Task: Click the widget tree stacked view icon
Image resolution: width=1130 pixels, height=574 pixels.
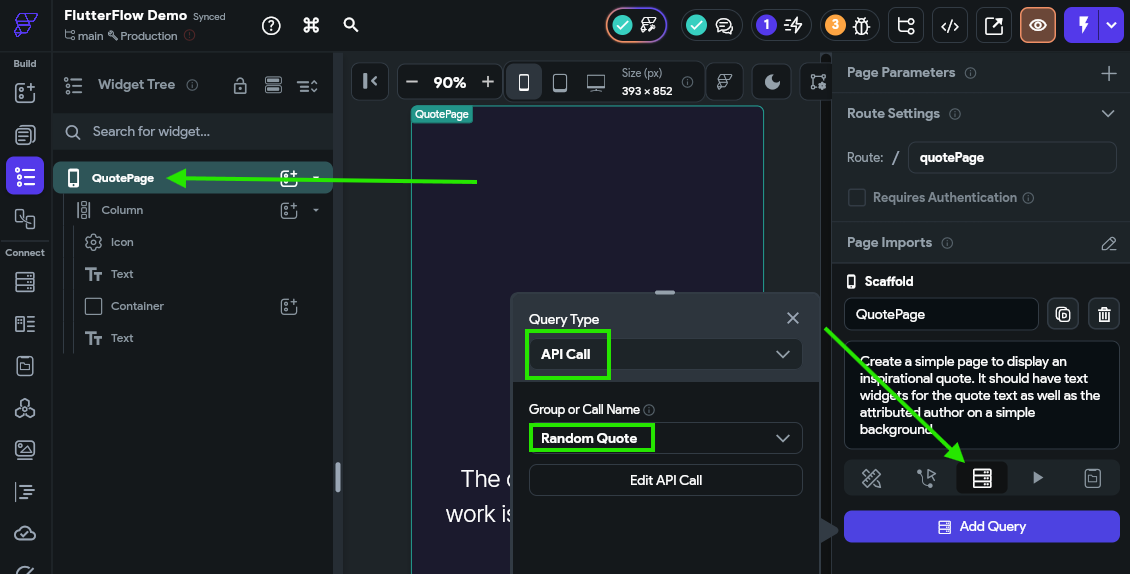Action: [273, 85]
